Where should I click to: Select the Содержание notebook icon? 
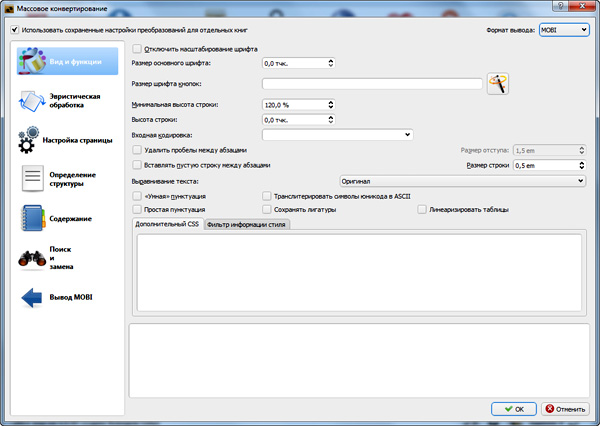31,218
